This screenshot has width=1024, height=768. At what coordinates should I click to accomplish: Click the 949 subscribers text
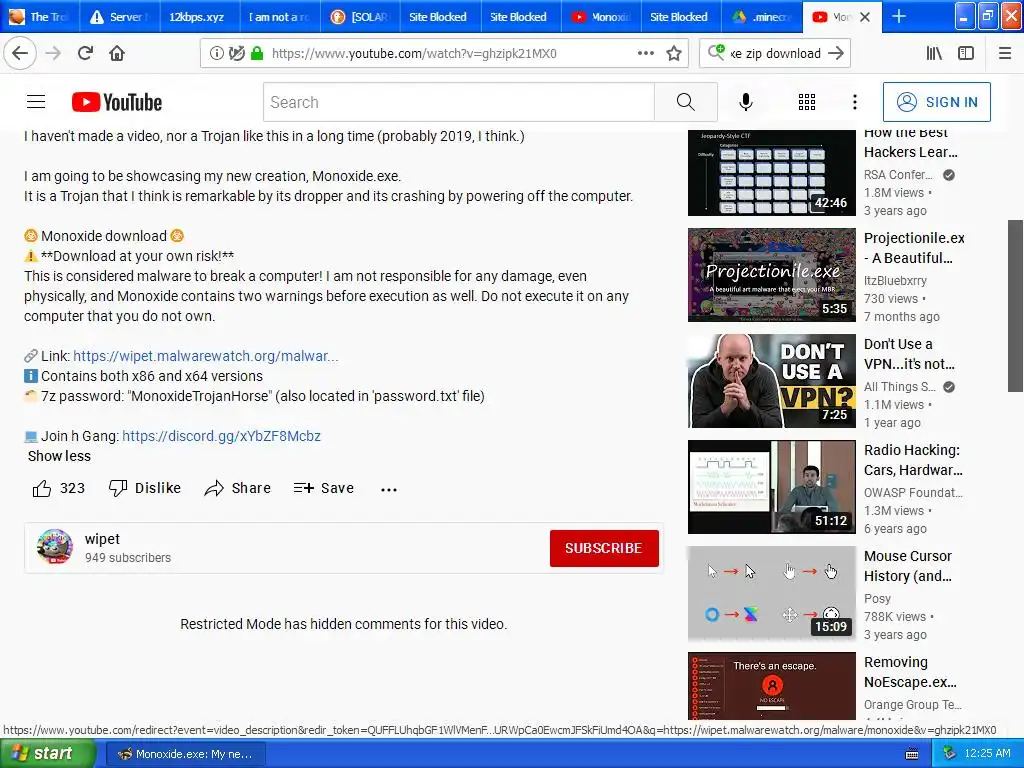pos(128,558)
